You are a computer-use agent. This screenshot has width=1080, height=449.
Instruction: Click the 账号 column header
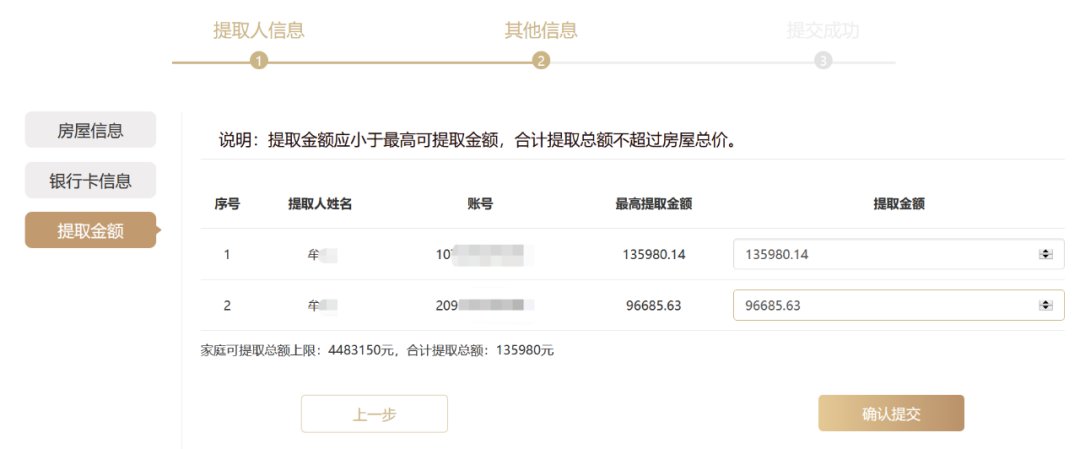480,204
